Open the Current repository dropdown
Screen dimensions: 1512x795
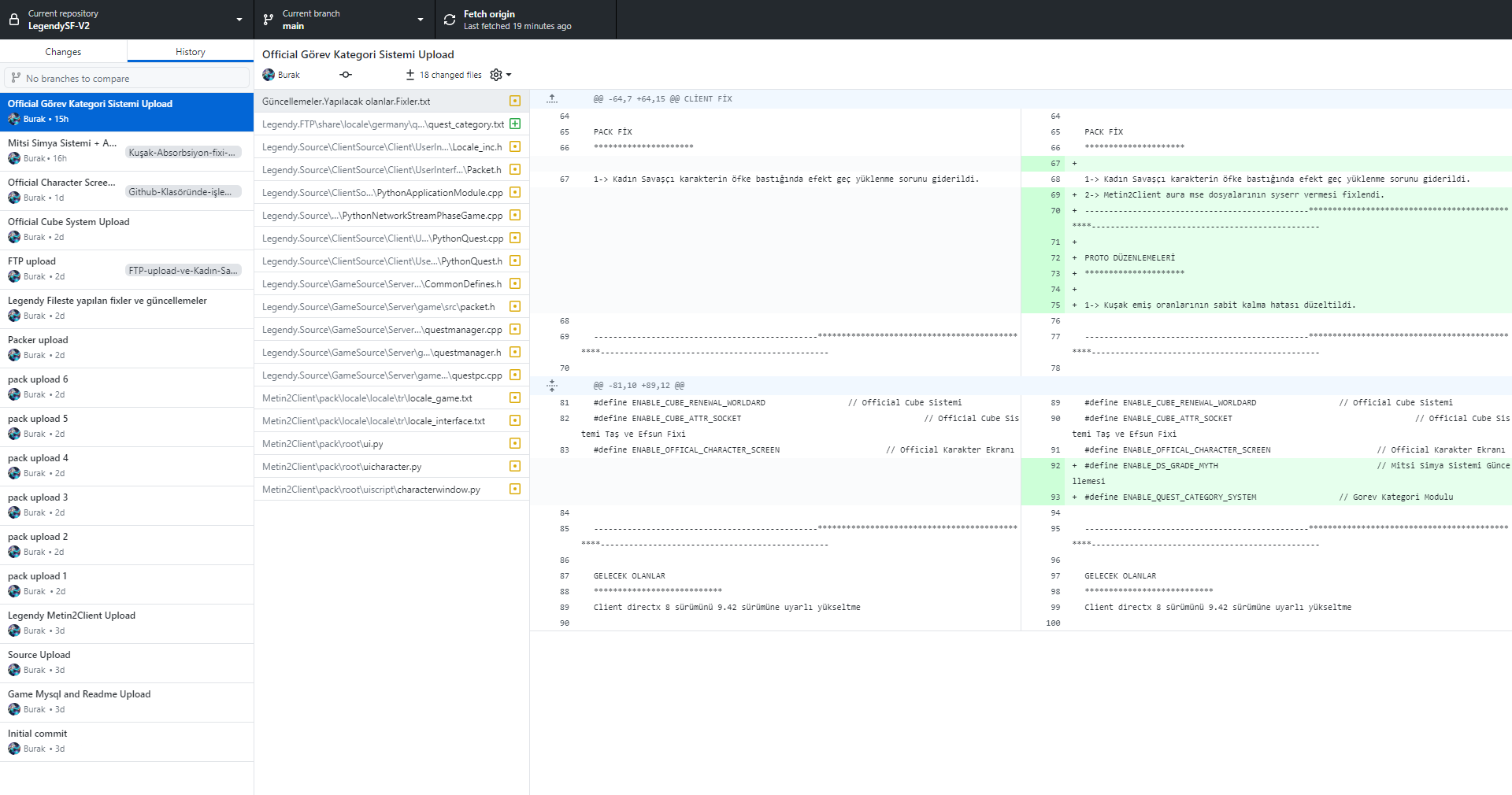click(127, 20)
